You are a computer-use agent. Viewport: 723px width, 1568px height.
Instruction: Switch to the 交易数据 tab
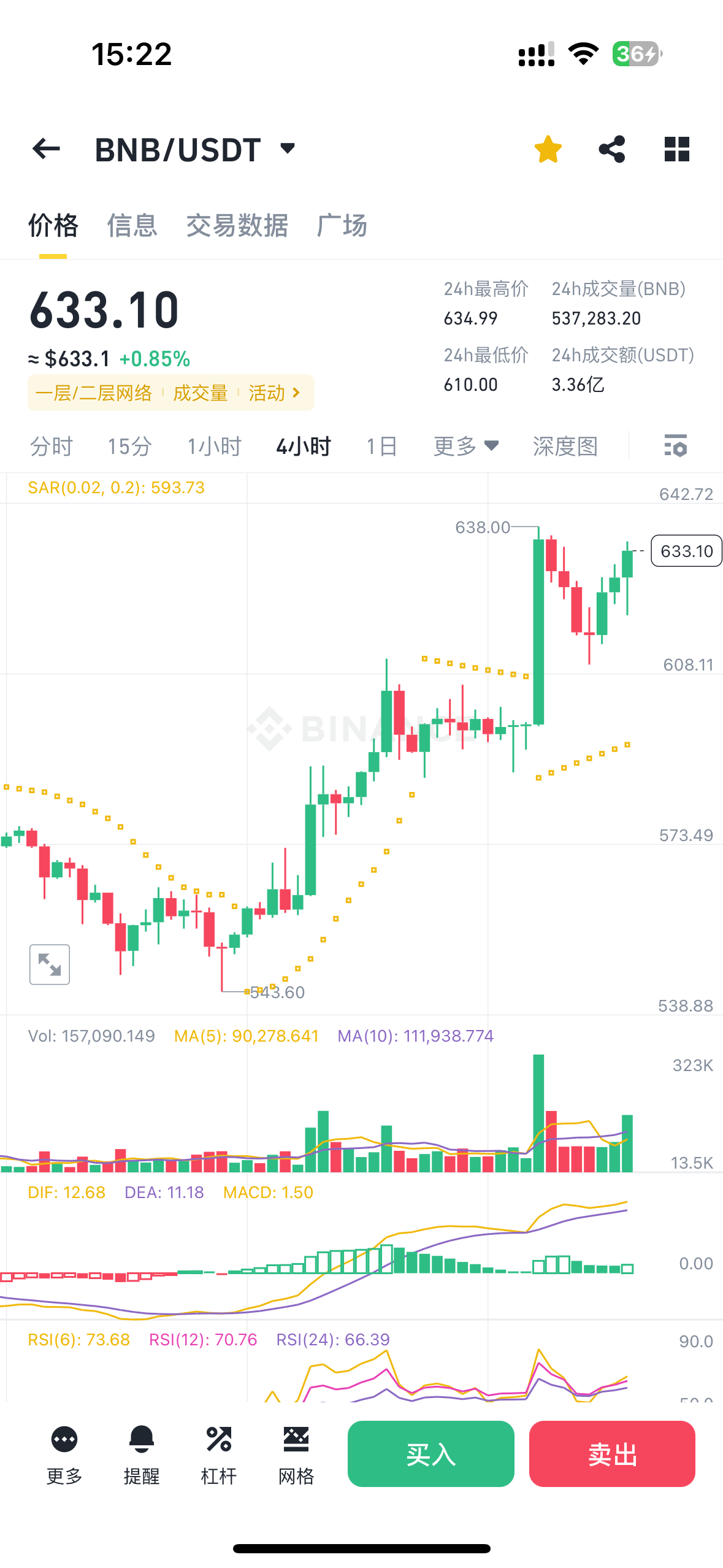click(237, 226)
